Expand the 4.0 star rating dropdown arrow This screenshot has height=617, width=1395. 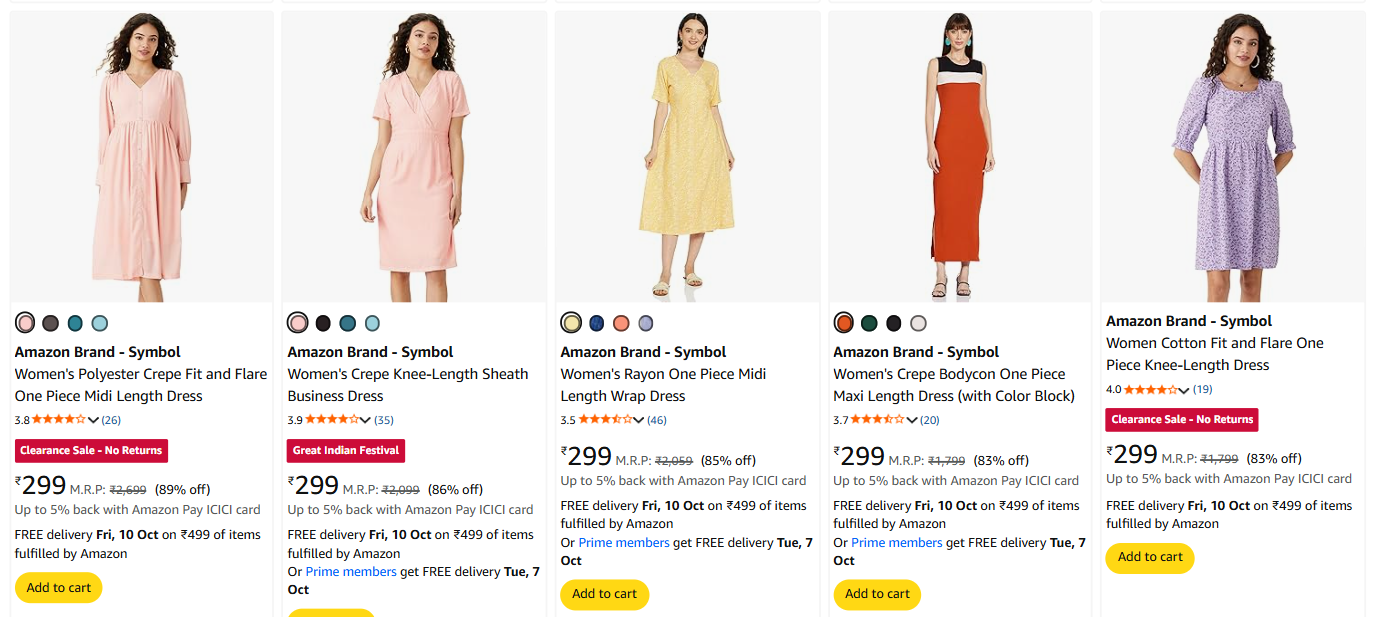coord(1185,390)
